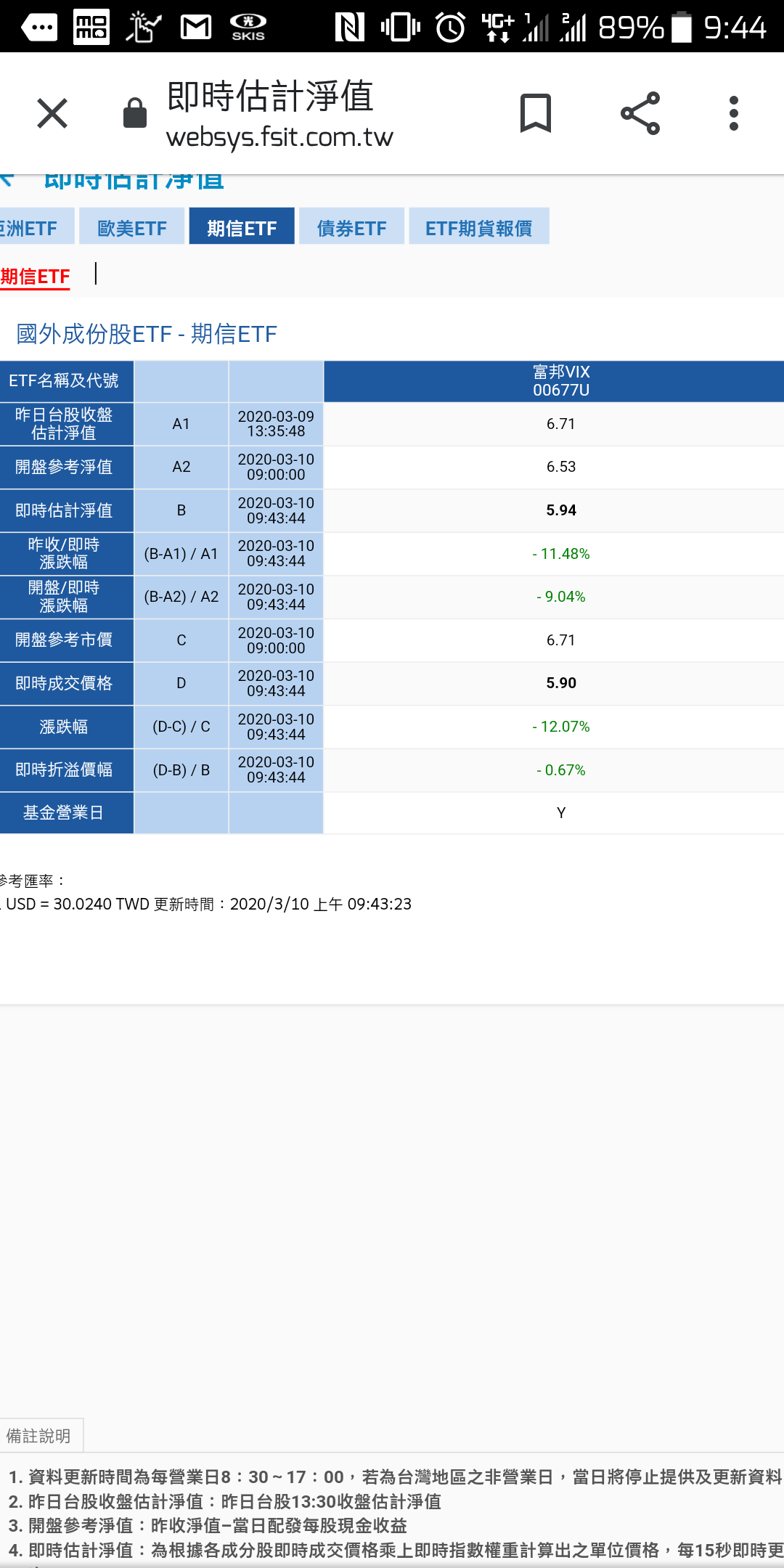This screenshot has height=1568, width=784.
Task: Select the 期信ETF tab
Action: pos(242,228)
